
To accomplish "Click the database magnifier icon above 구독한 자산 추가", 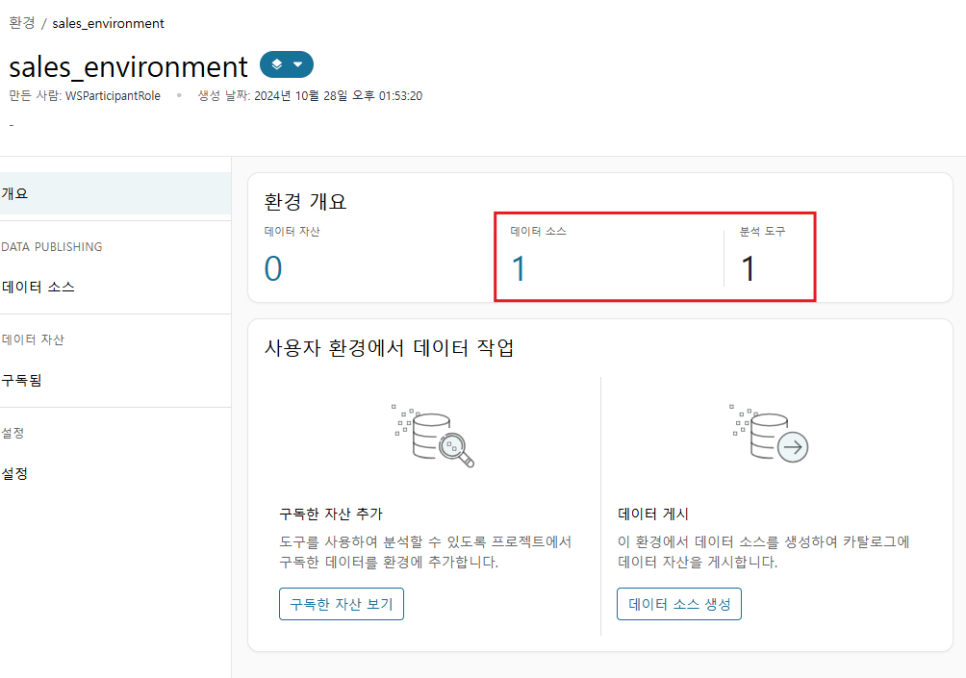I will 434,436.
